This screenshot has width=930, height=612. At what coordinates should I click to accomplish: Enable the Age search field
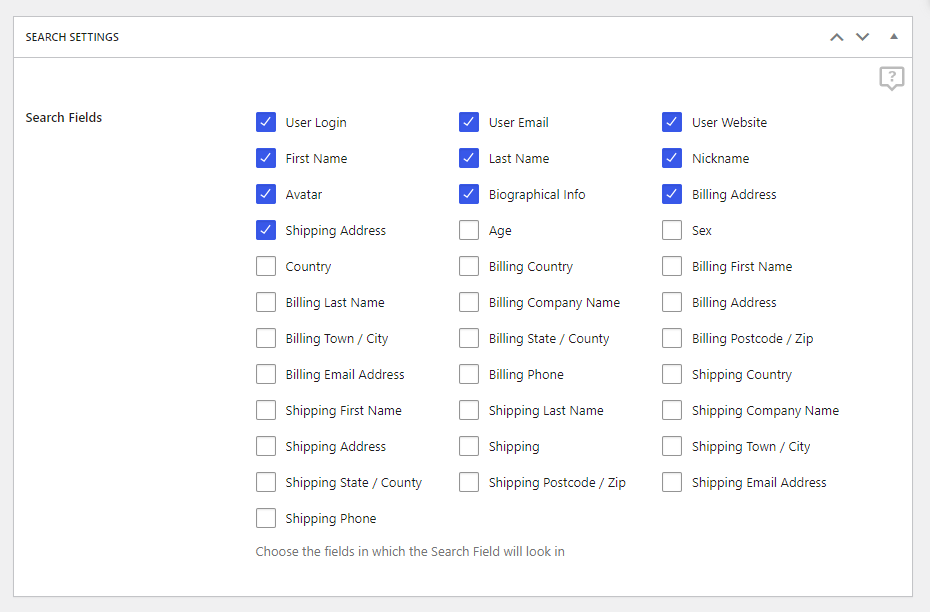click(469, 230)
